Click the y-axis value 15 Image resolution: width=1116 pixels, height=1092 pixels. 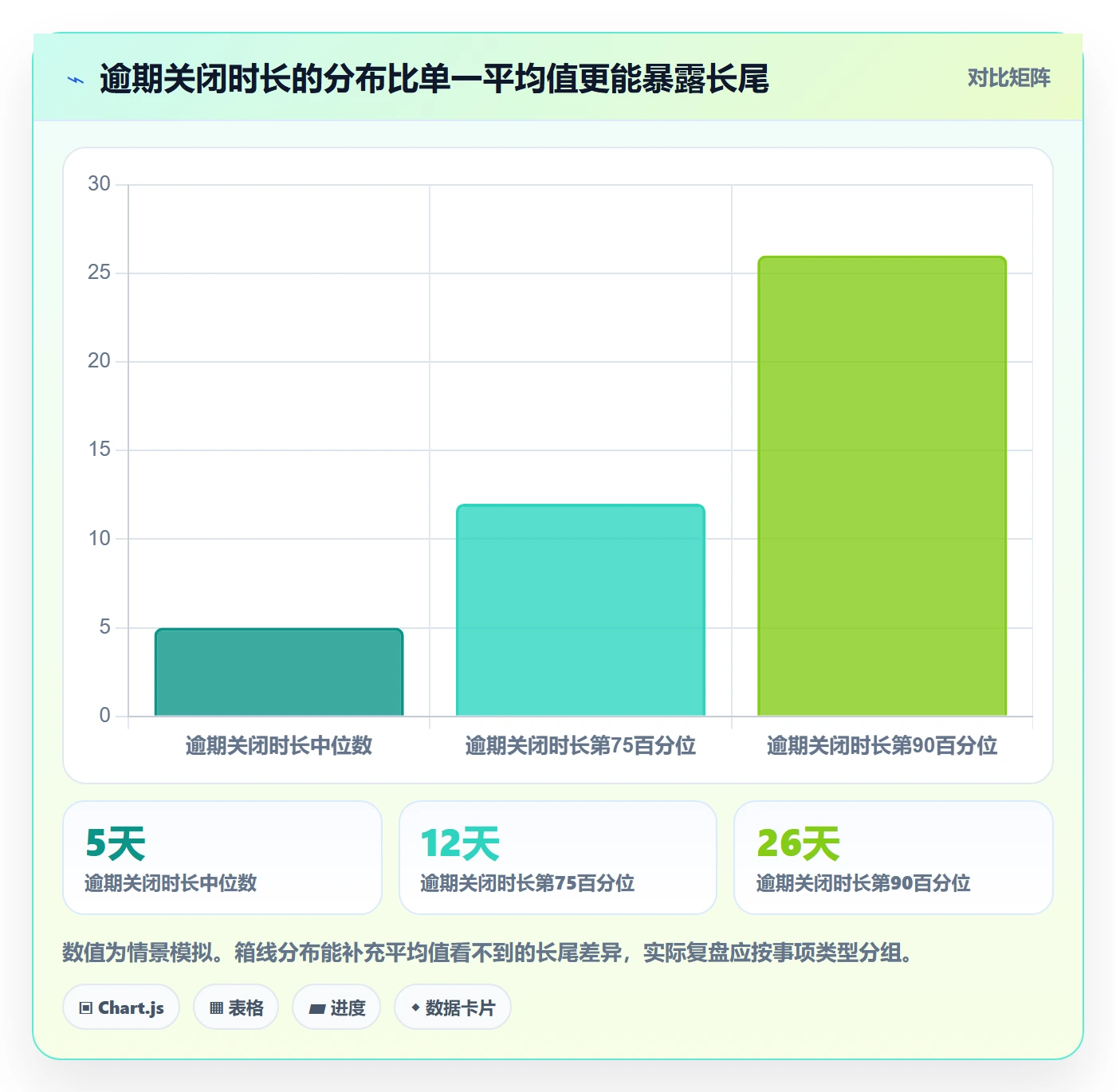pyautogui.click(x=99, y=450)
